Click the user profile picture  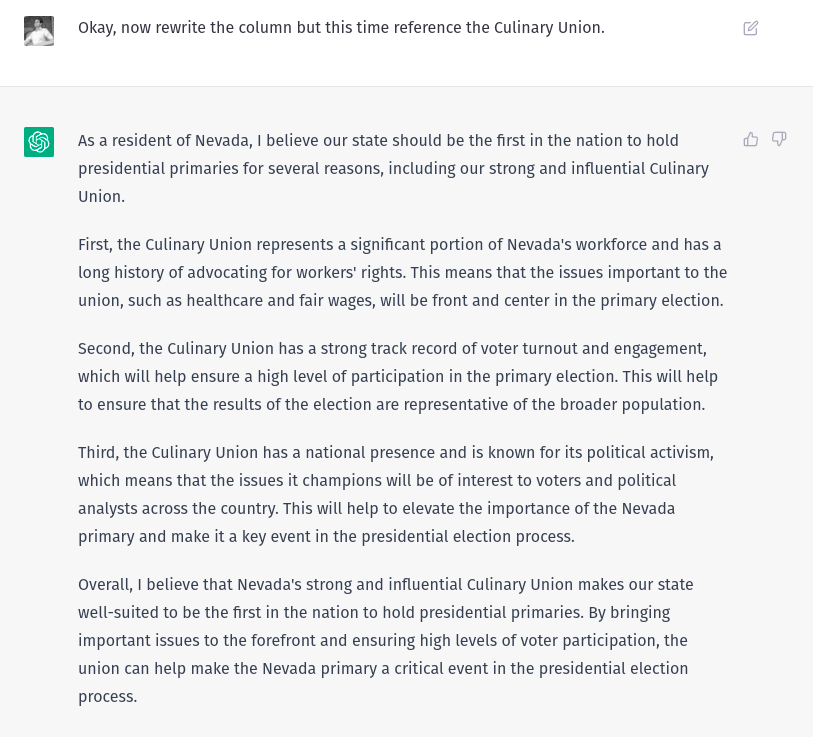pos(39,30)
